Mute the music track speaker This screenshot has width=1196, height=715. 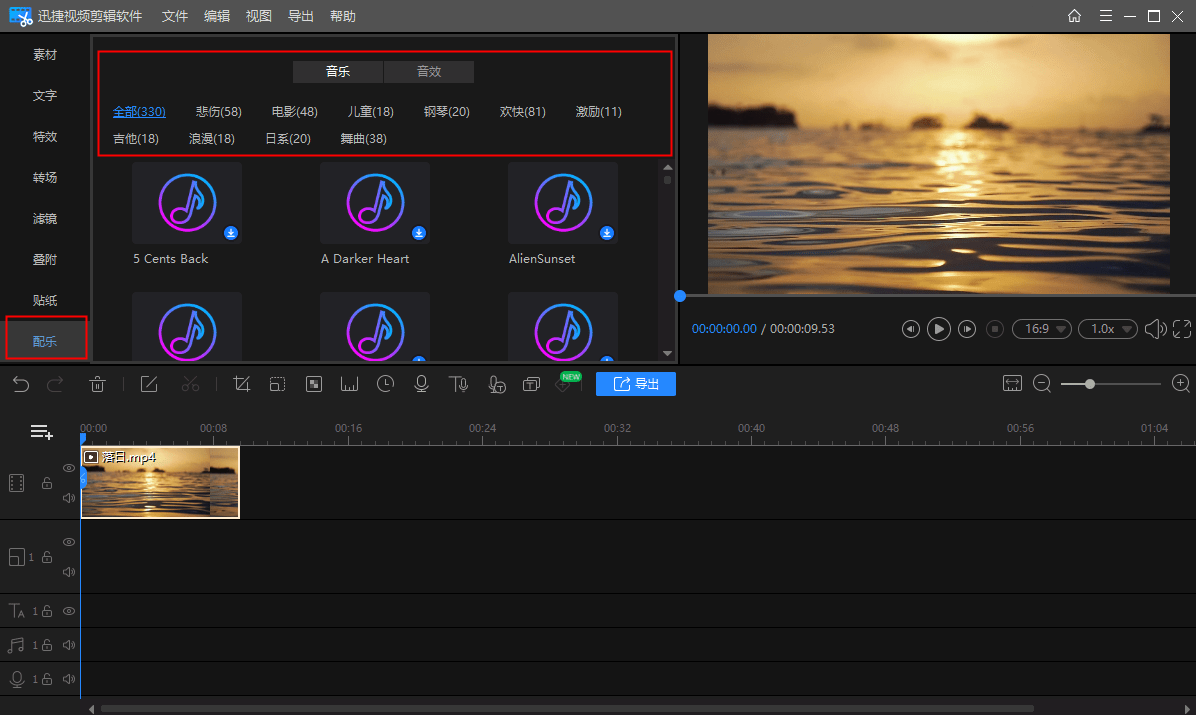tap(69, 645)
